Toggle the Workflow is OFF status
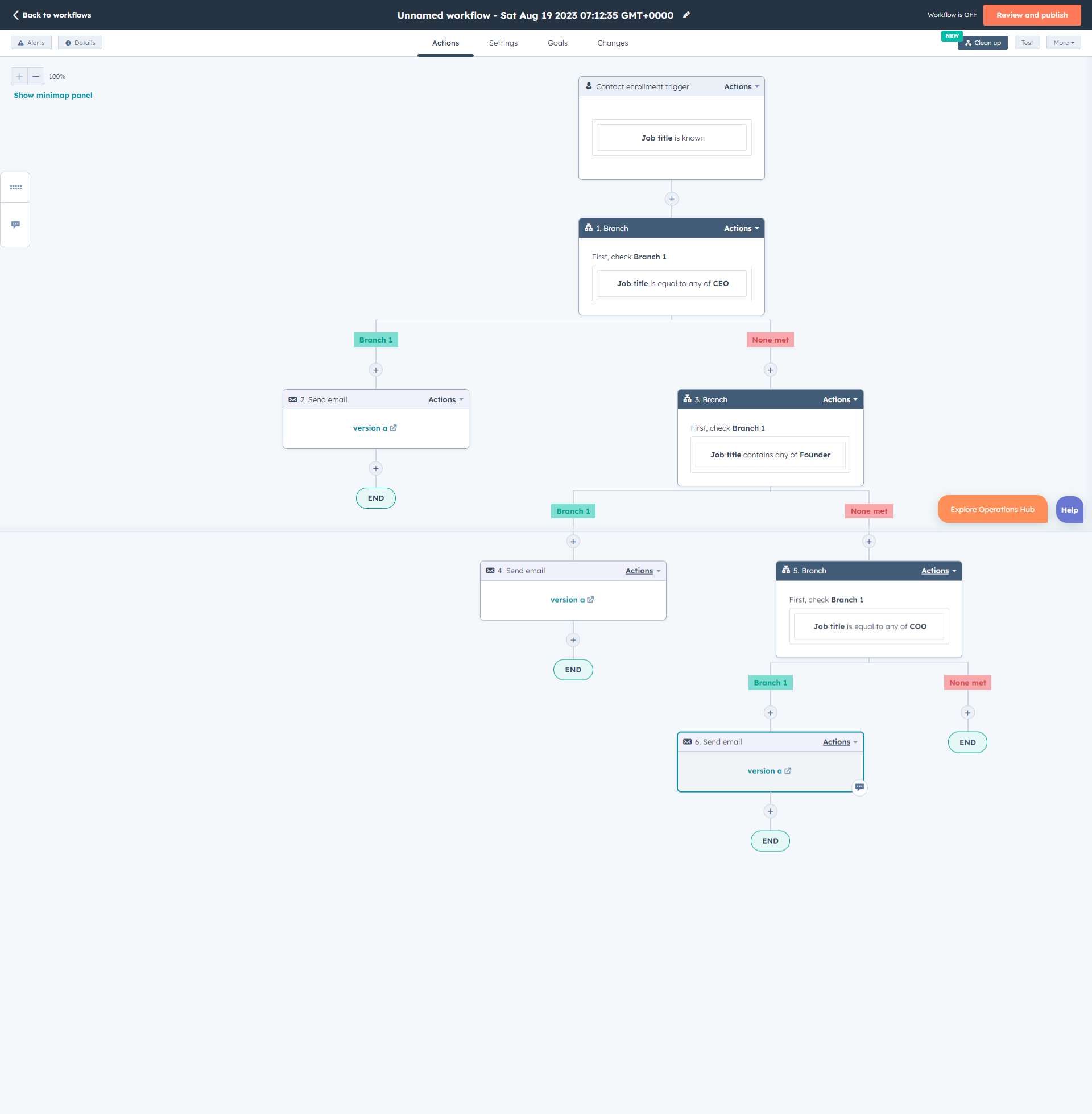The image size is (1092, 1114). (x=952, y=15)
